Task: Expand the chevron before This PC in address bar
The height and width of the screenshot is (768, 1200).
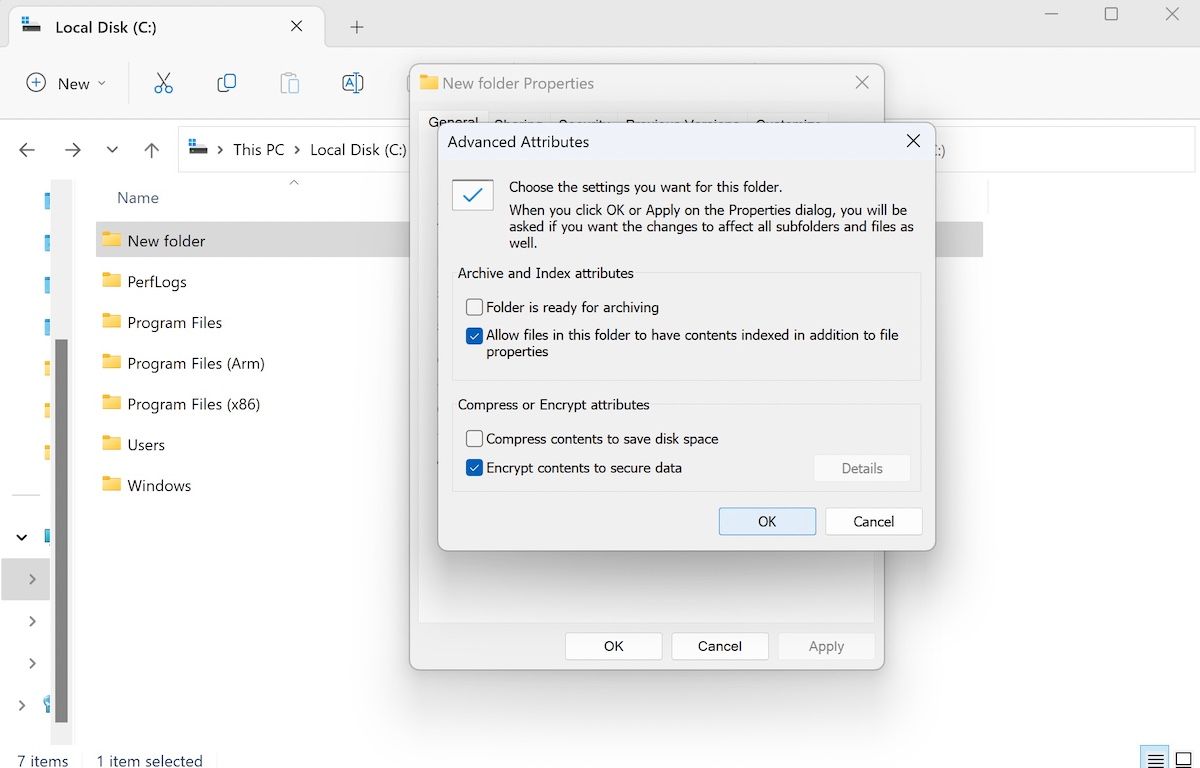Action: tap(220, 150)
